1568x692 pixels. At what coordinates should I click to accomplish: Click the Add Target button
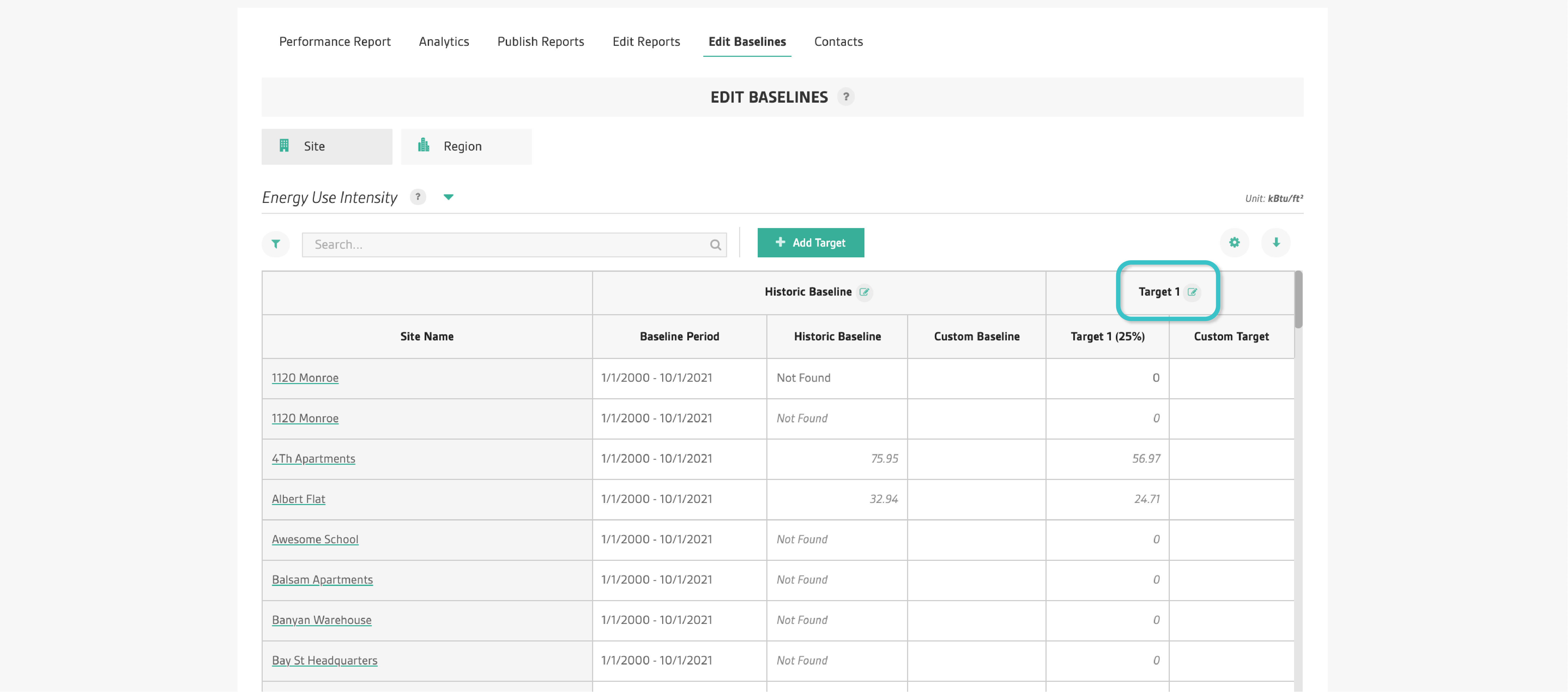(810, 242)
